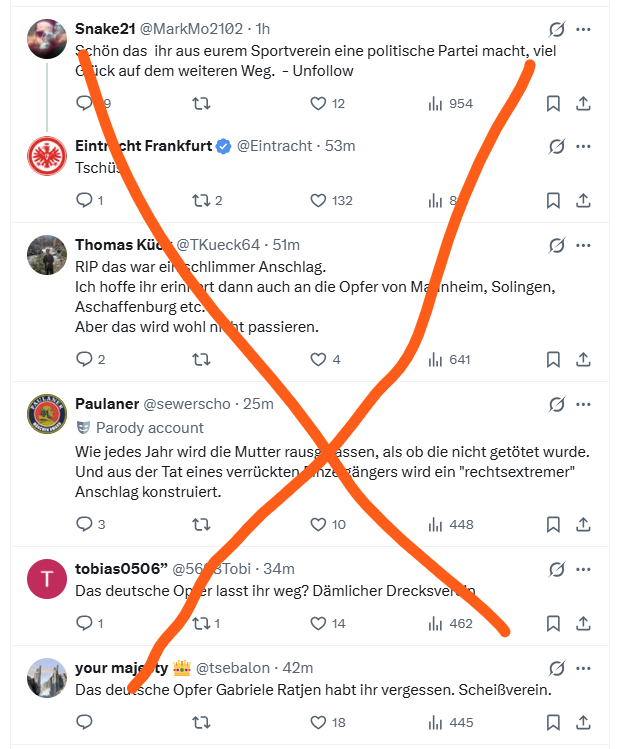This screenshot has width=625, height=749.
Task: Open more menu on Paulaner's post
Action: click(x=584, y=404)
